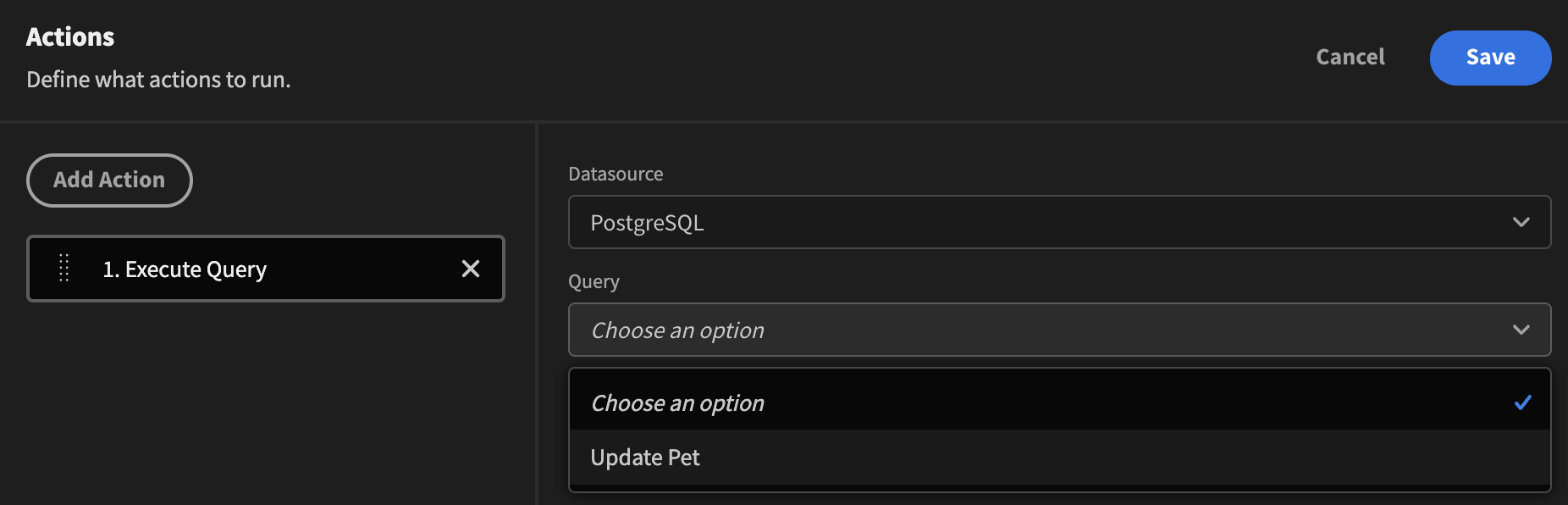
Task: Add a new action to the list
Action: (109, 180)
